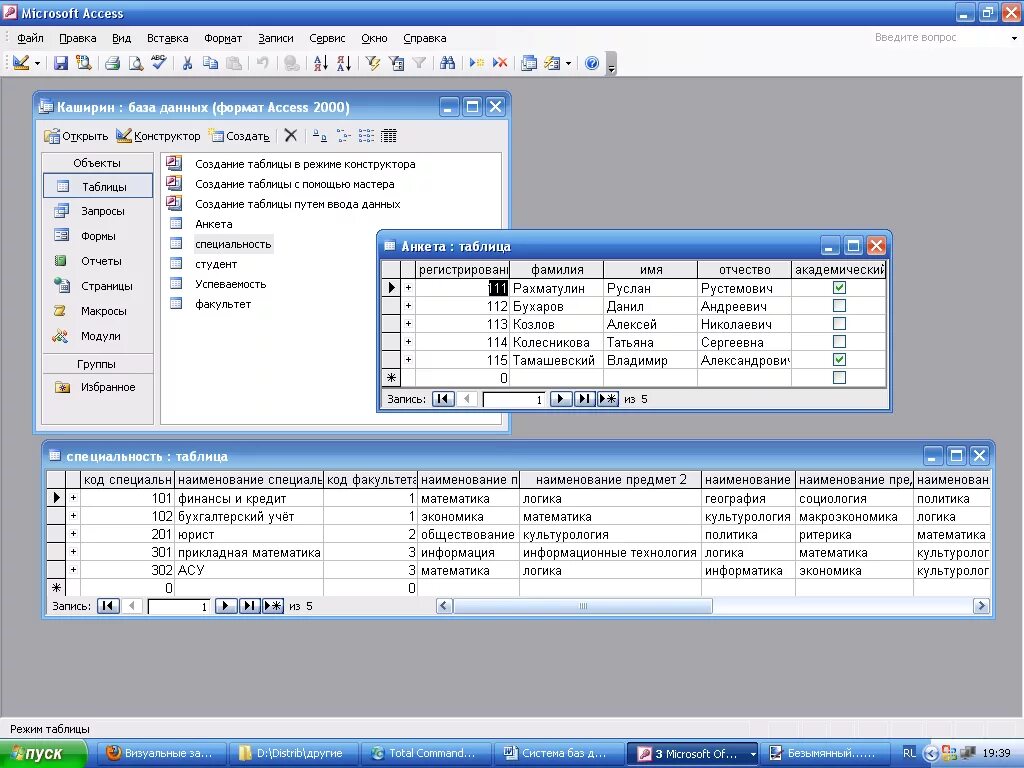Click the Открыть button in the database window
Viewport: 1024px width, 768px height.
[x=76, y=136]
